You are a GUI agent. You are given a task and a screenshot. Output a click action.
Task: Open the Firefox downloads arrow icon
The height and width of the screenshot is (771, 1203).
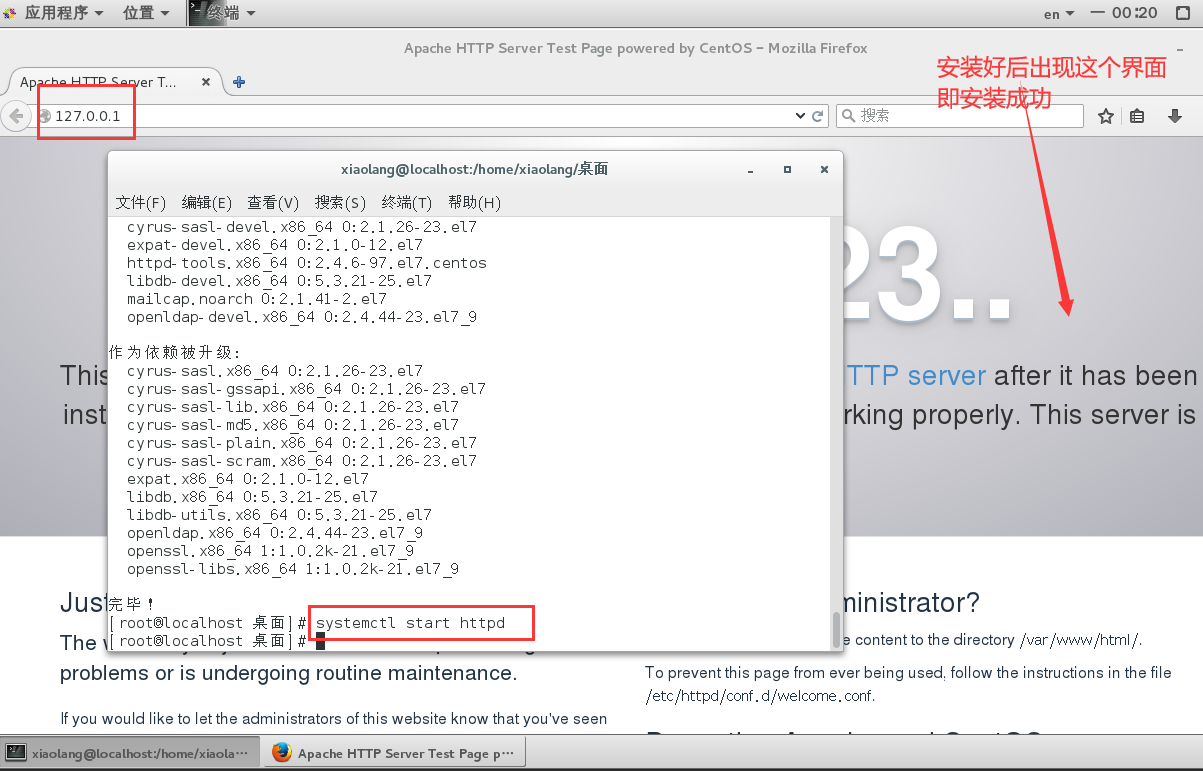tap(1175, 116)
